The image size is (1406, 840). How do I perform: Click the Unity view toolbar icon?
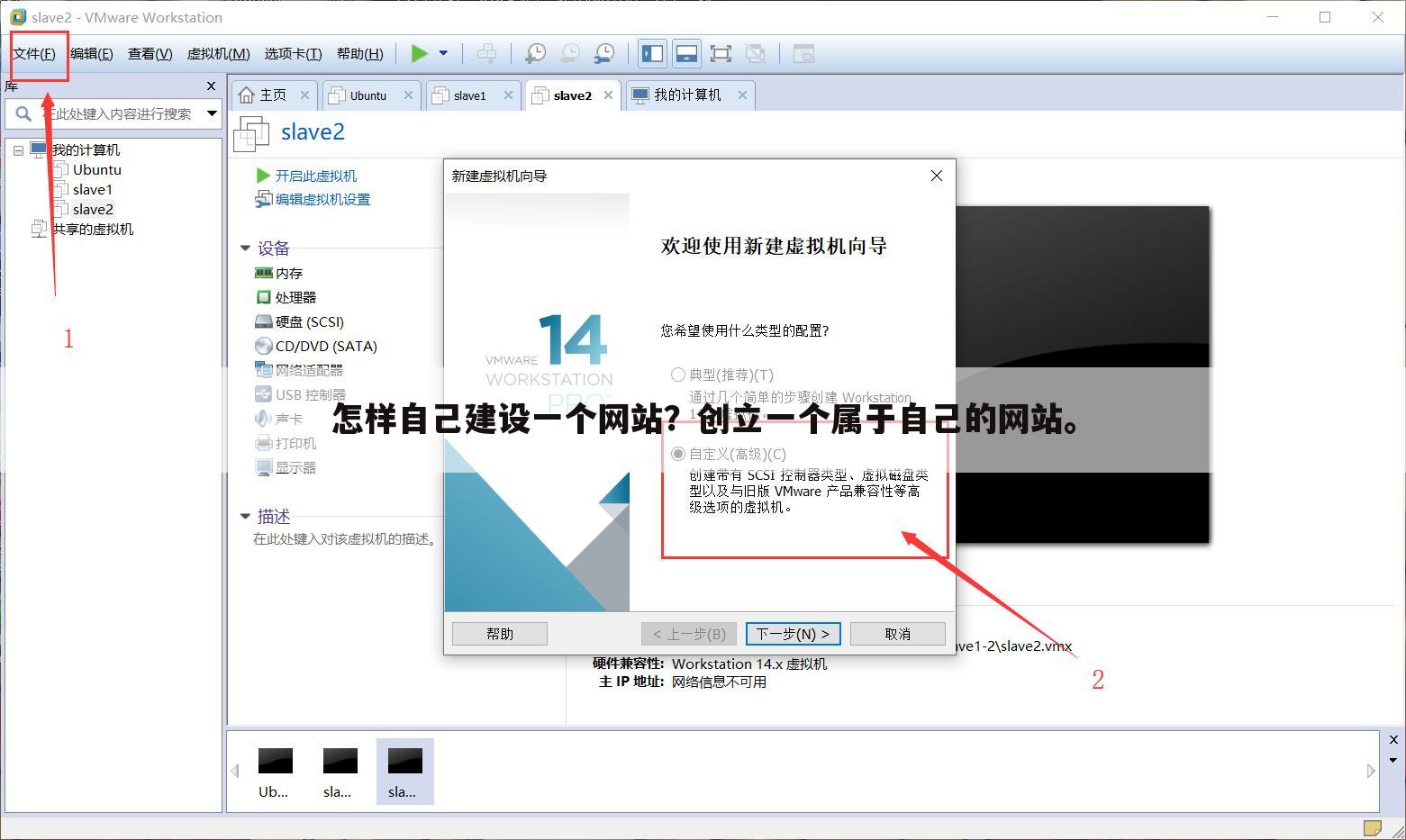click(x=756, y=53)
